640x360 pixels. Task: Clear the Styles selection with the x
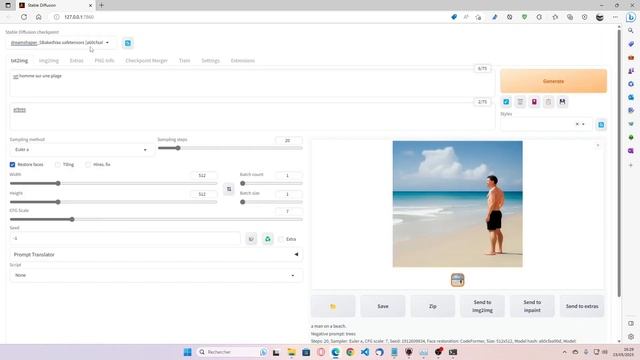577,124
